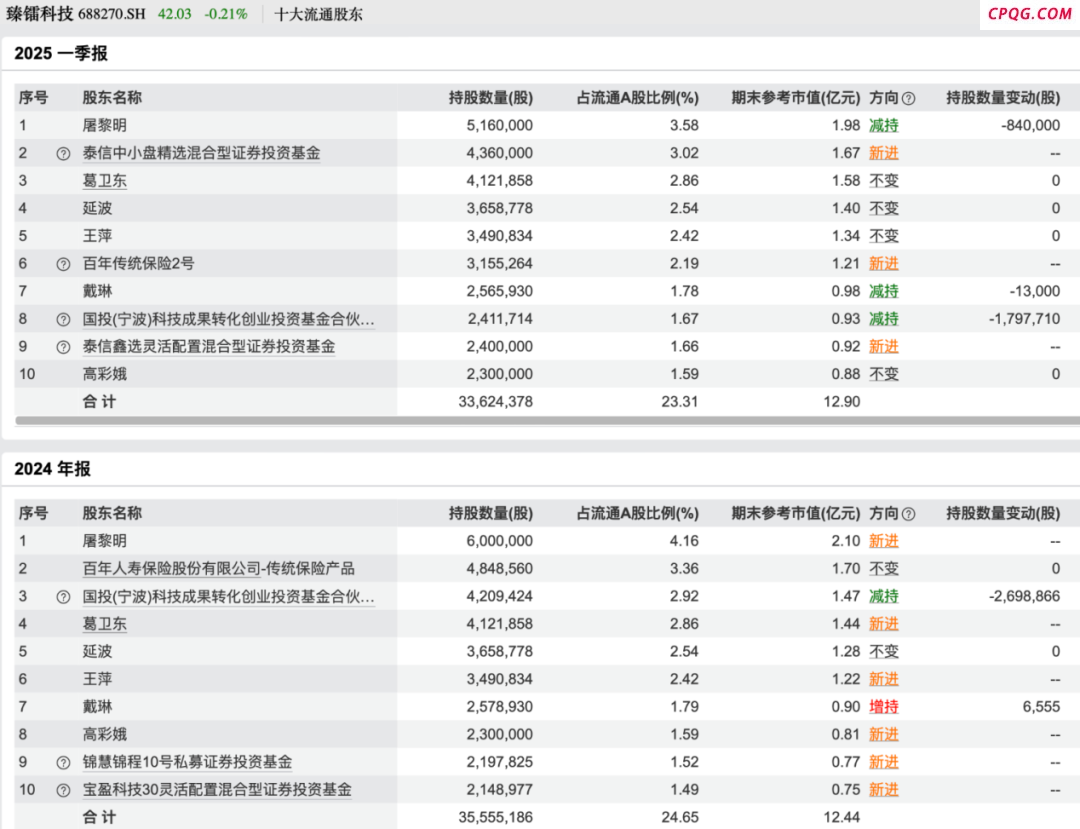Click 新进 direction for 泰信中小盘精选 row

(x=884, y=153)
